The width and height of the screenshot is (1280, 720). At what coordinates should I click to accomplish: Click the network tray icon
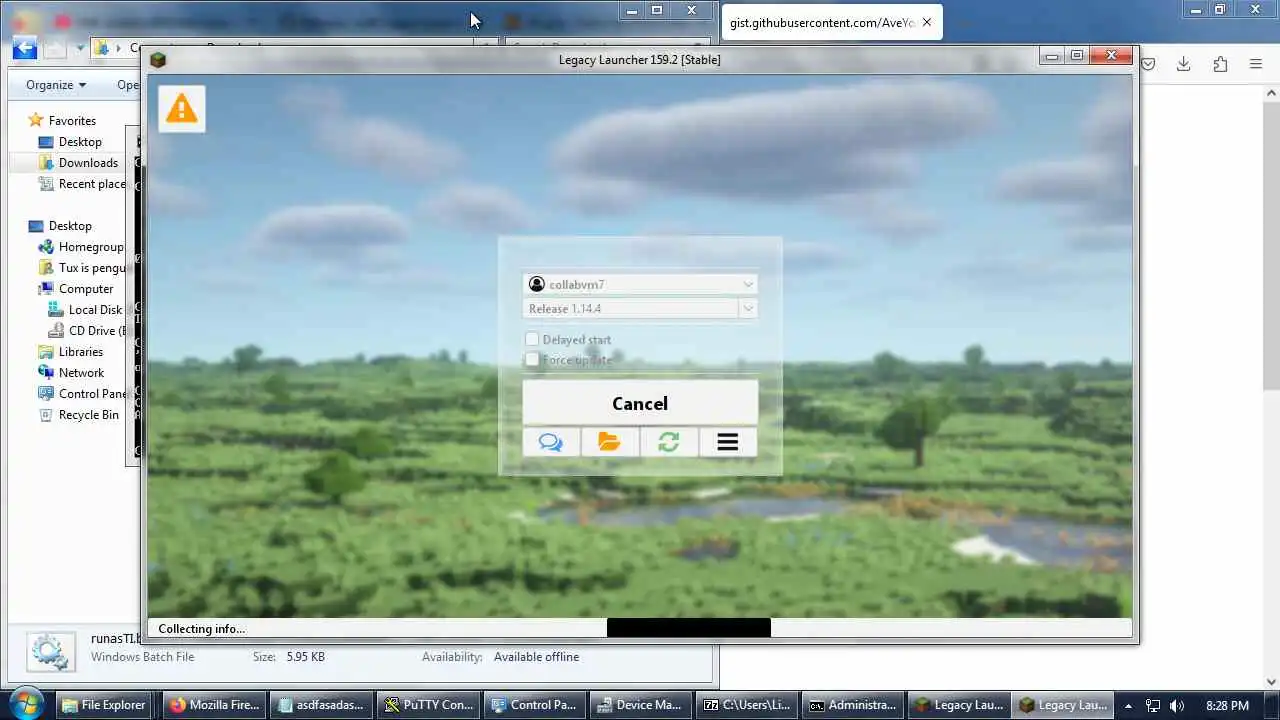point(1153,706)
